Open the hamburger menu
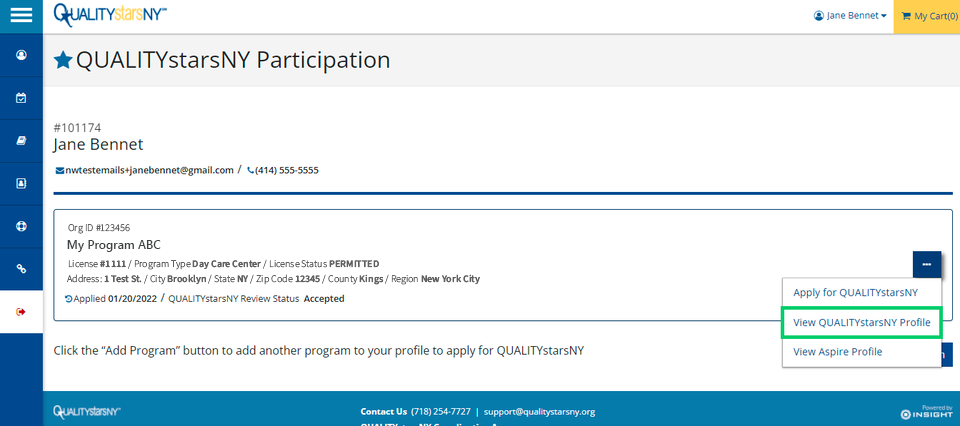This screenshot has height=426, width=960. click(x=21, y=16)
